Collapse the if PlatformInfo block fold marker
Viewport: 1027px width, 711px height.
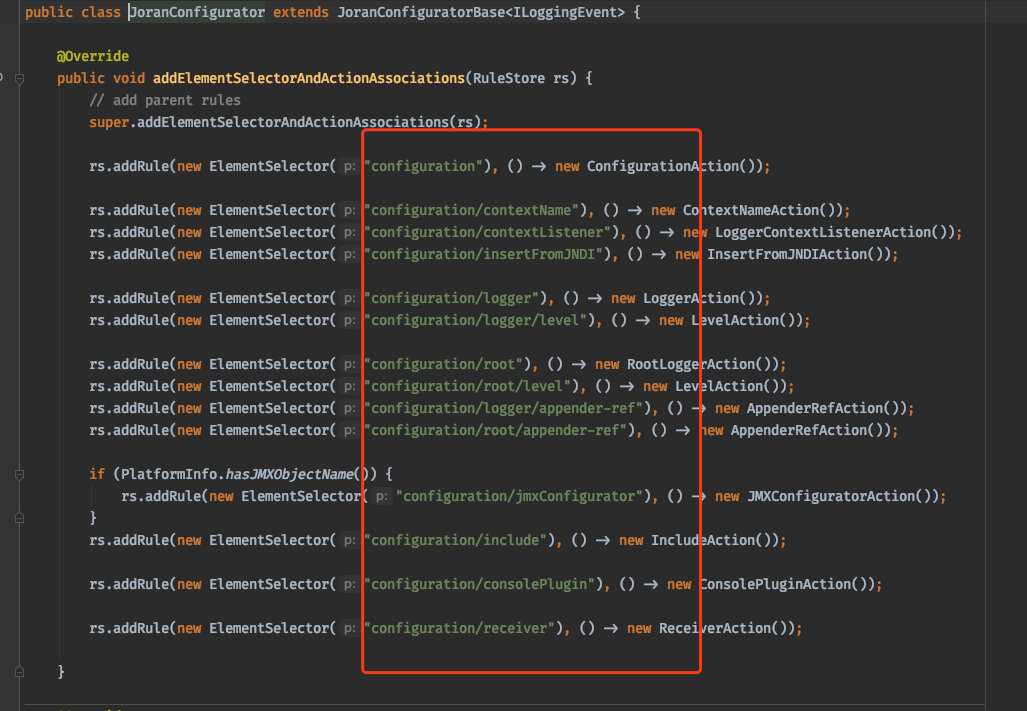(x=20, y=475)
